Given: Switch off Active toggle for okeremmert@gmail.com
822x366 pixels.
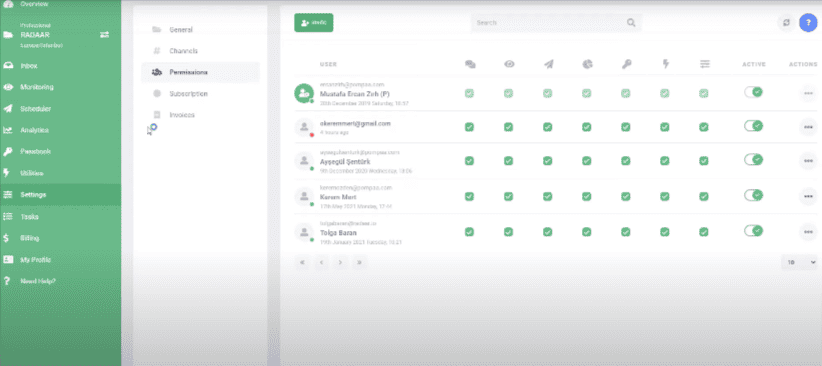Looking at the screenshot, I should [753, 126].
